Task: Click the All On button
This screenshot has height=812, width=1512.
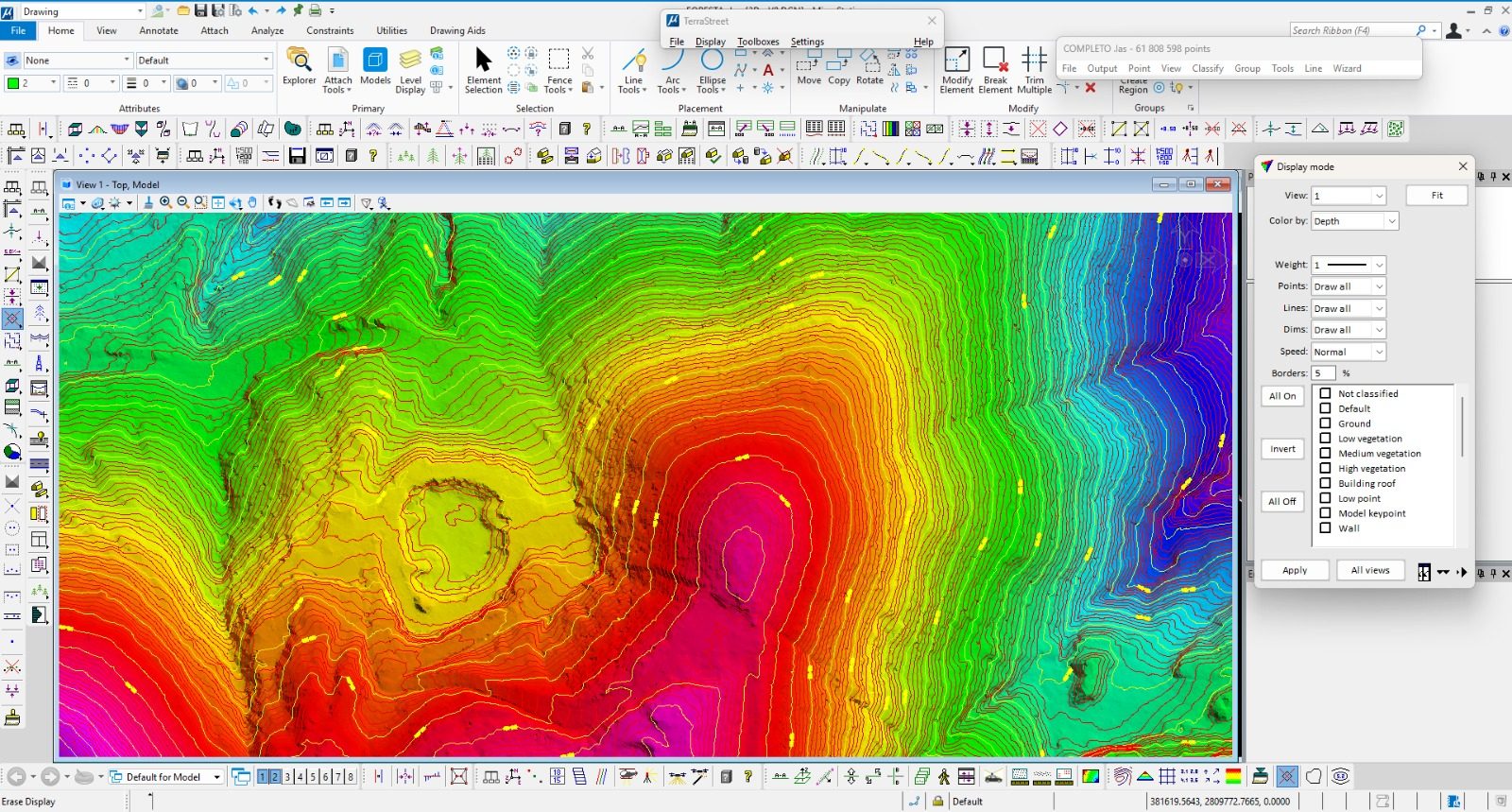Action: pos(1282,396)
